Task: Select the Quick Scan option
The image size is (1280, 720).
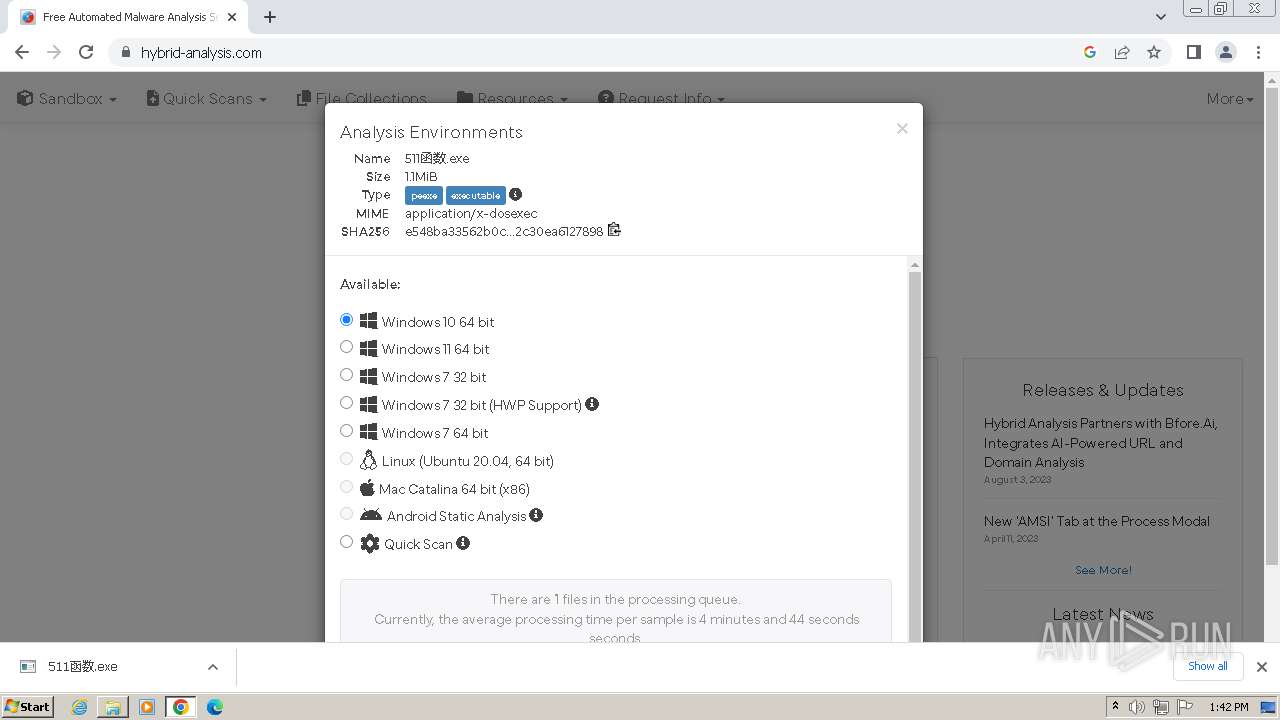Action: tap(347, 542)
